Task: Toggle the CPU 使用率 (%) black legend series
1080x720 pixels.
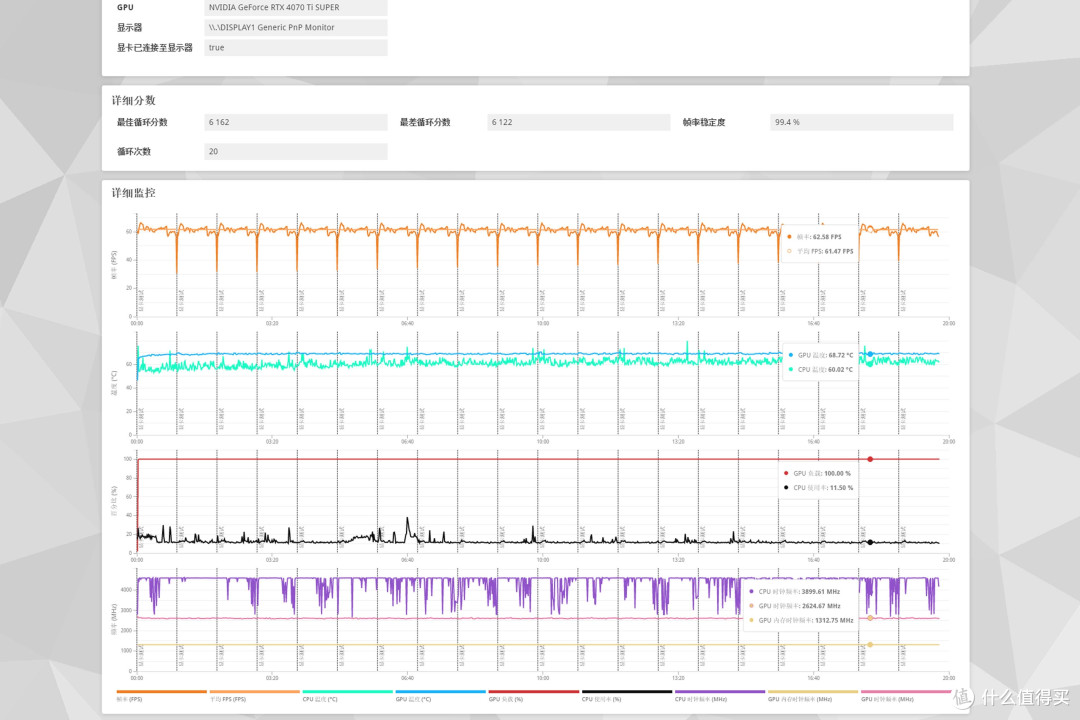Action: click(626, 695)
